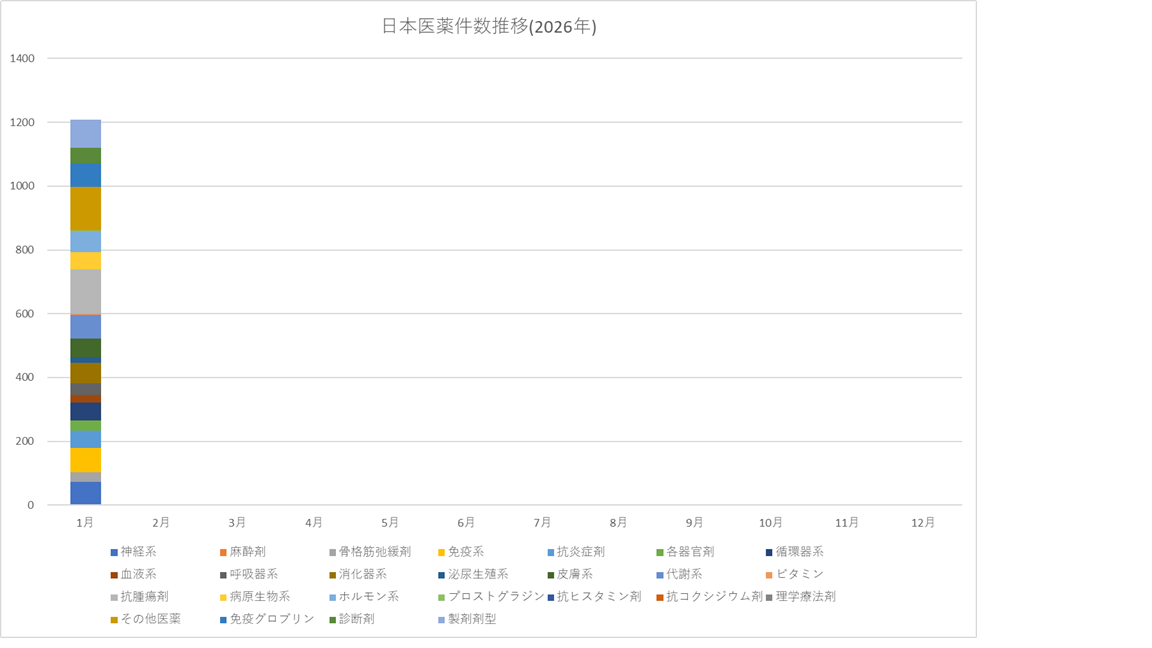The height and width of the screenshot is (648, 1152).
Task: Select the 麻酔剤 legend entry
Action: pyautogui.click(x=247, y=551)
